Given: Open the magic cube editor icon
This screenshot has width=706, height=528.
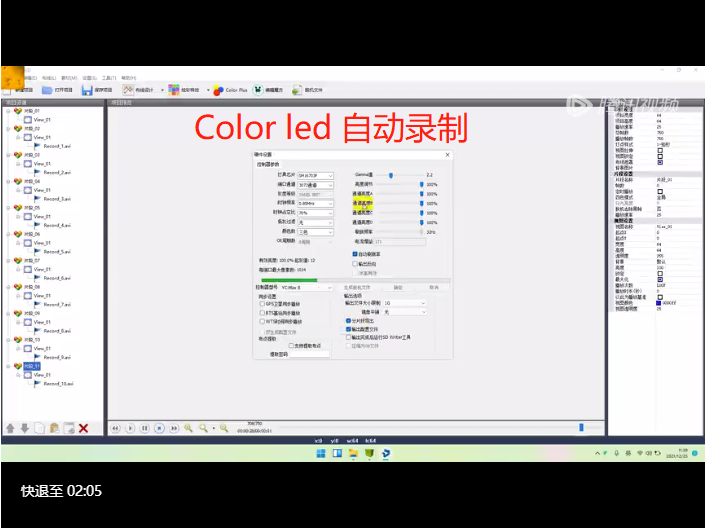Looking at the screenshot, I should [258, 90].
